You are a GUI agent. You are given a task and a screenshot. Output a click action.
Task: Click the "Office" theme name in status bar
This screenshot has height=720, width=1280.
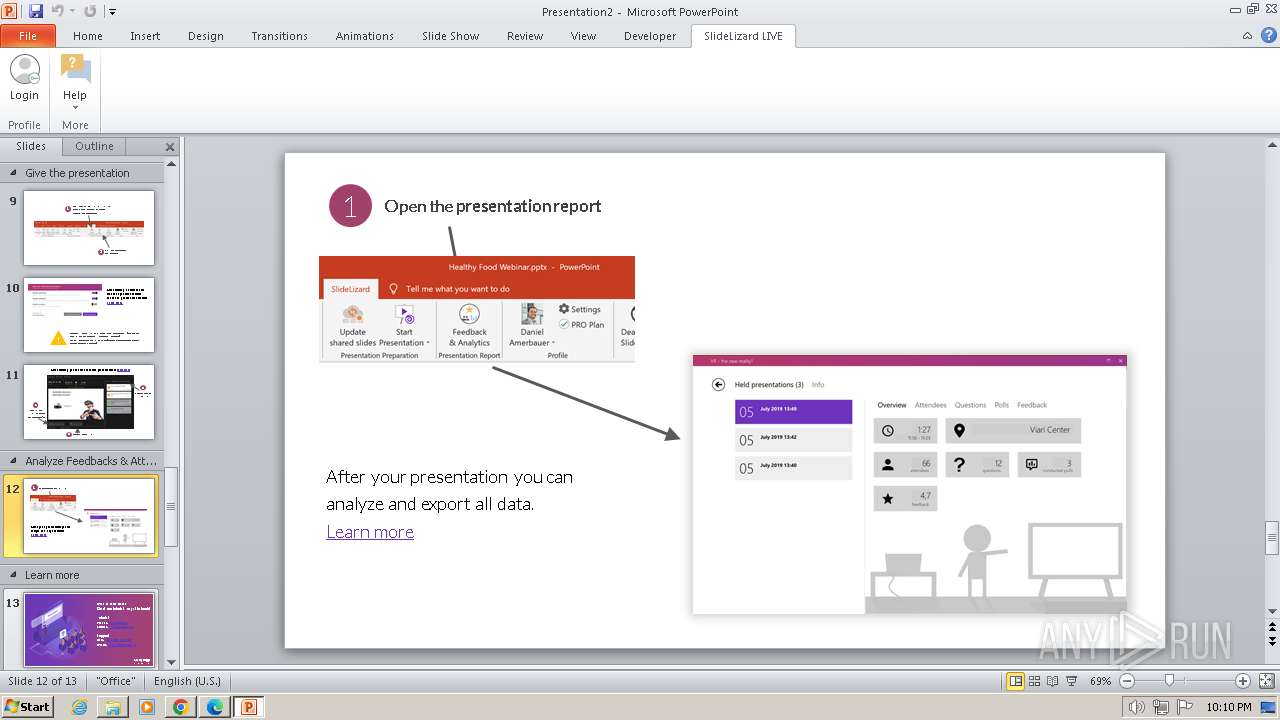(x=116, y=681)
